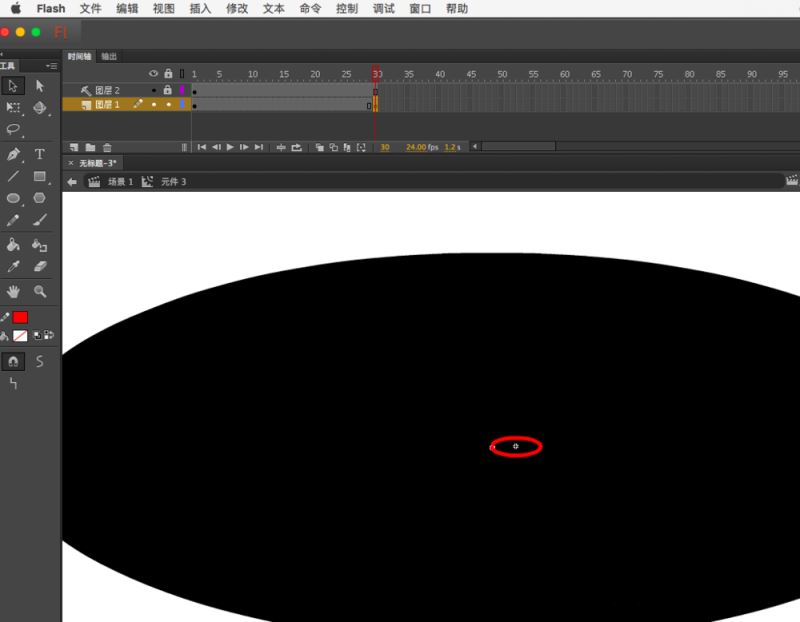
Task: Toggle the snap to objects magnet
Action: (13, 361)
